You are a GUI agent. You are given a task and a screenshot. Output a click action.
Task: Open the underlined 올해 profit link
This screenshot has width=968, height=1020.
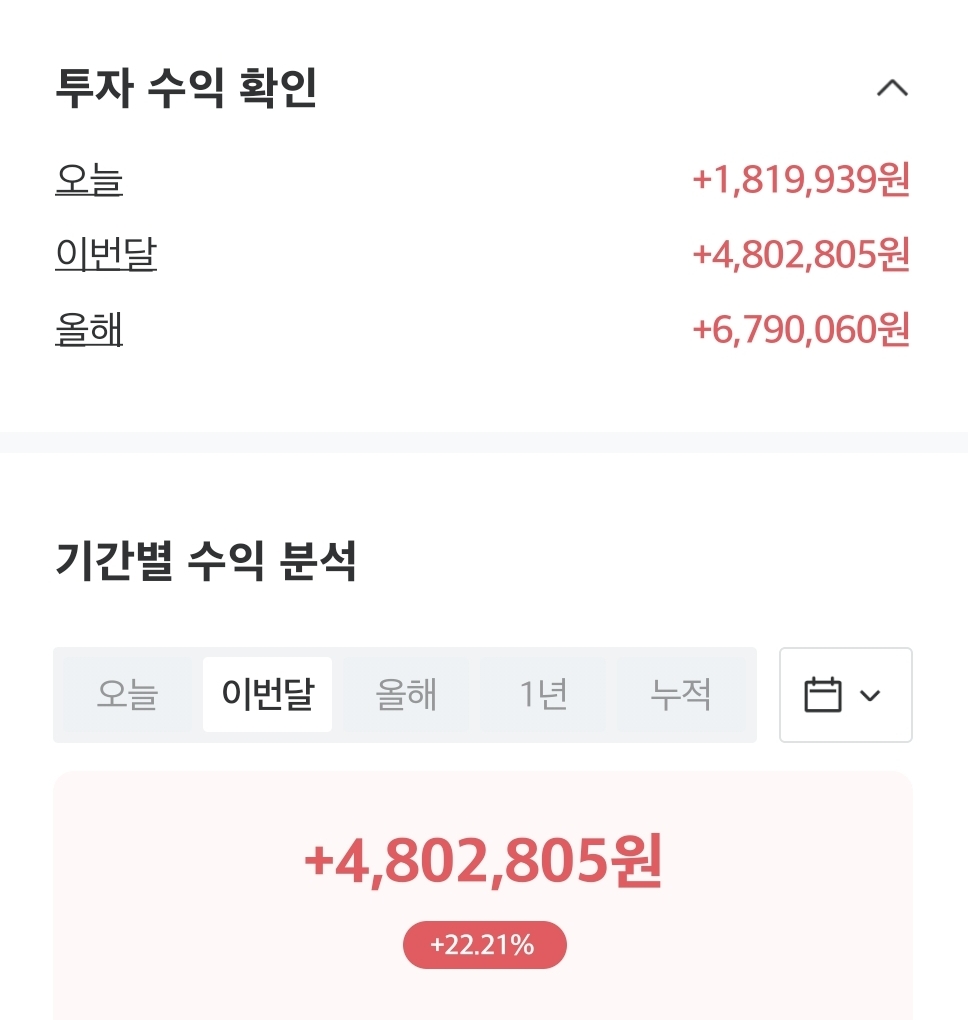point(89,329)
